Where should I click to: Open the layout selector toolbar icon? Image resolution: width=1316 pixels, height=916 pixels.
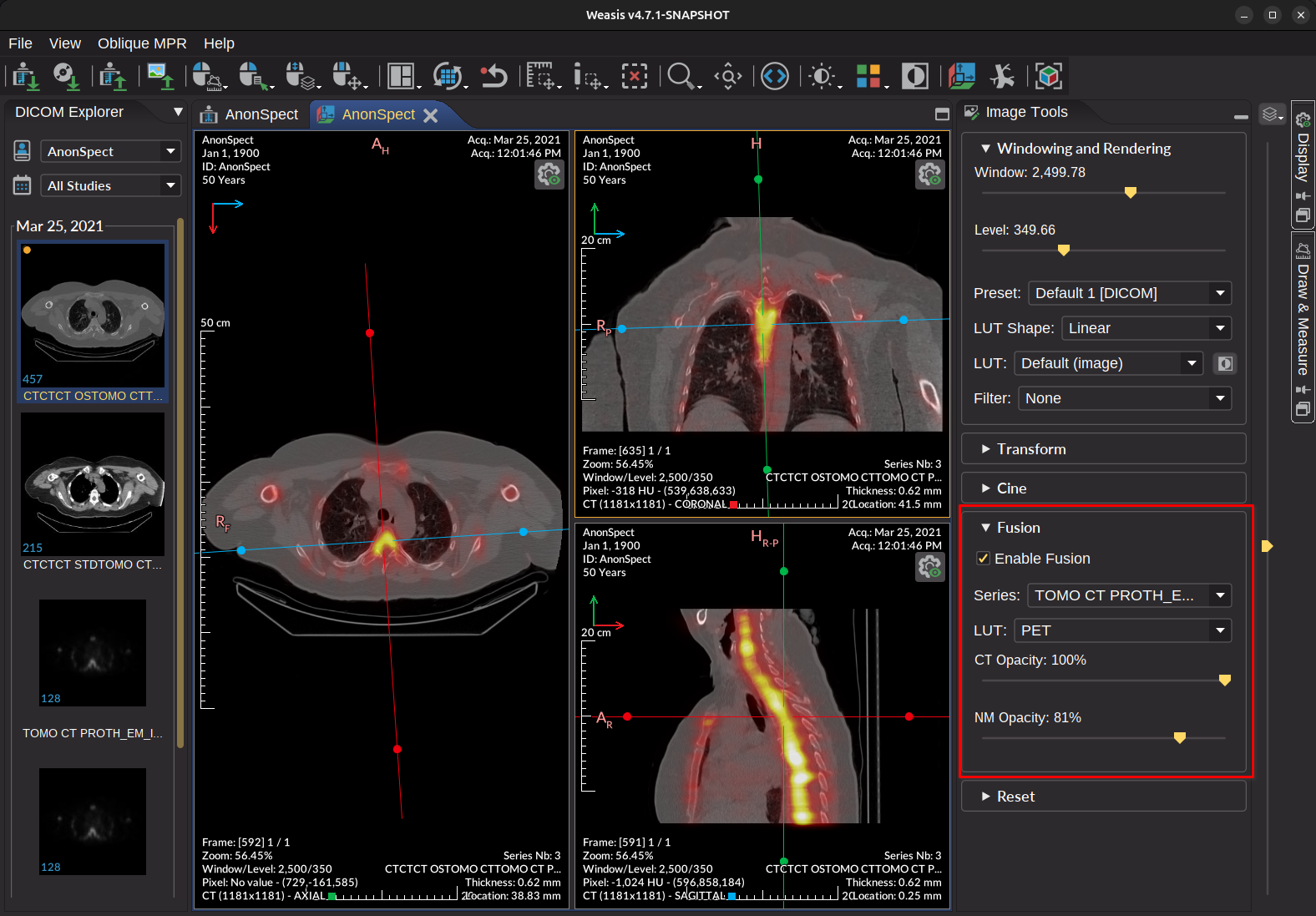(402, 77)
